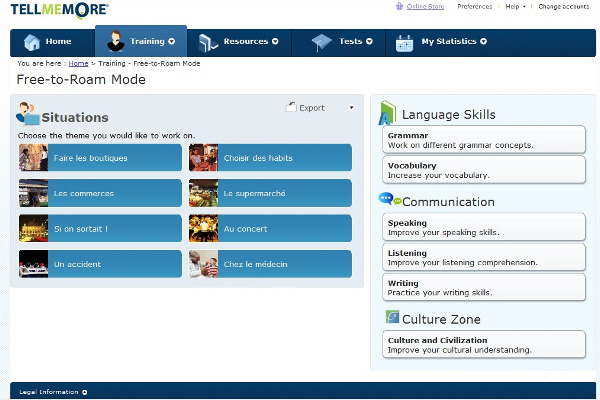Click the Home house icon
Screen dimensions: 600x400
[x=32, y=42]
